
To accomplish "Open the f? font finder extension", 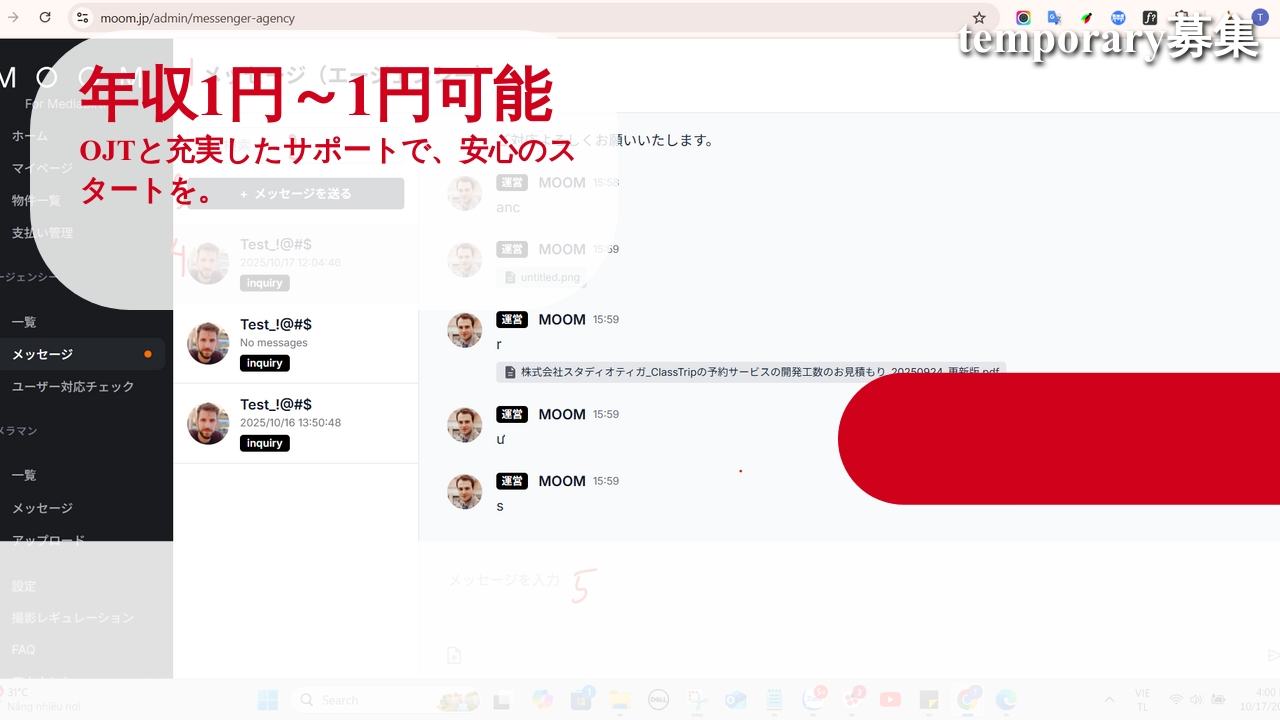I will pyautogui.click(x=1150, y=17).
